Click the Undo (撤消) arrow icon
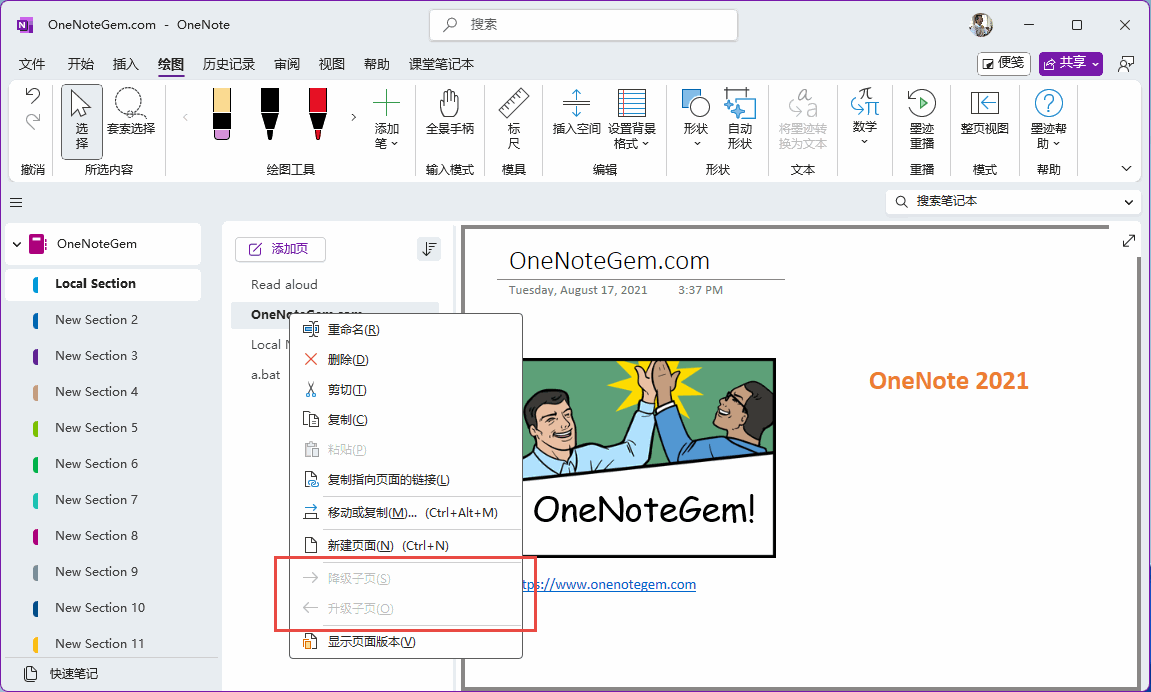The image size is (1151, 692). click(33, 96)
